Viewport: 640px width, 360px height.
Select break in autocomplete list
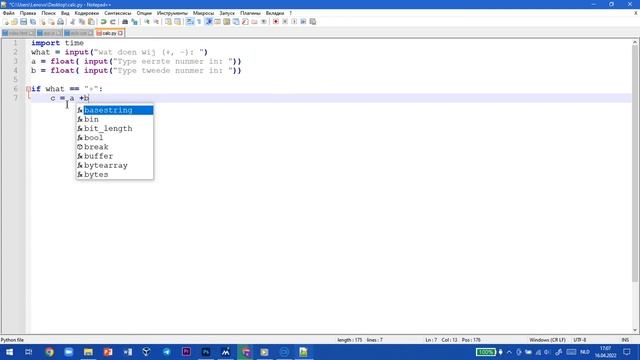click(115, 147)
